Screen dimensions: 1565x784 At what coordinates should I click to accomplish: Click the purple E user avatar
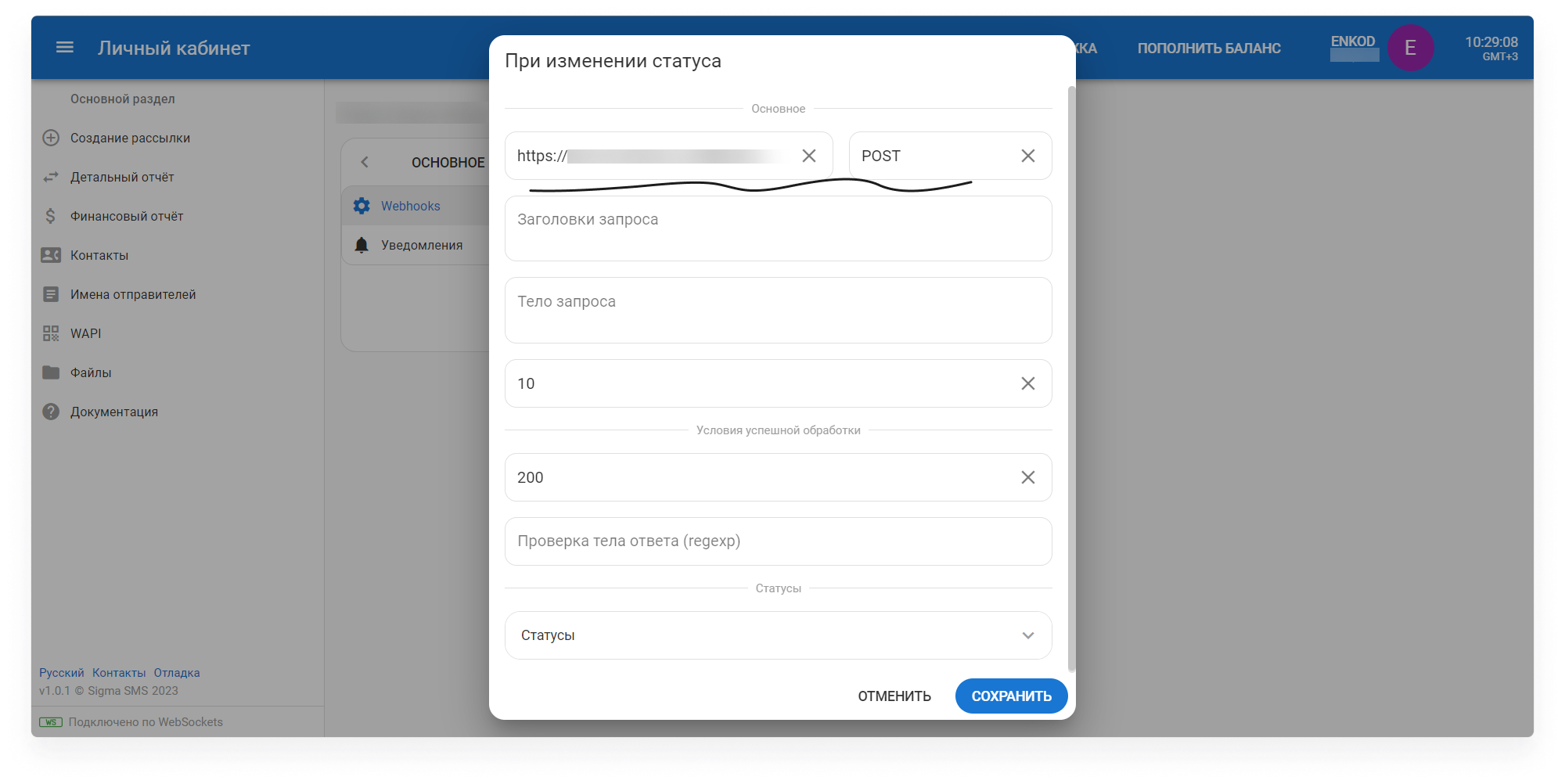[x=1410, y=48]
